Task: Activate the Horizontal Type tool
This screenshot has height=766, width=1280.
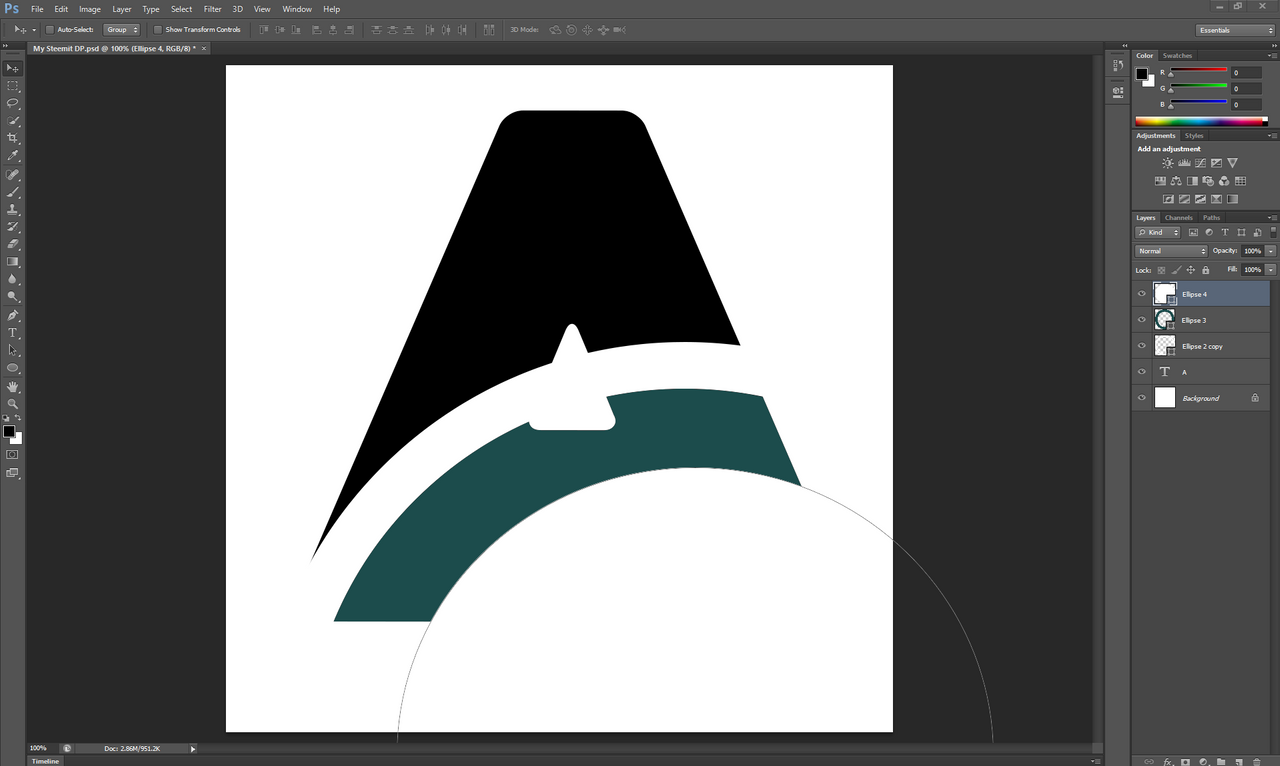Action: point(13,332)
